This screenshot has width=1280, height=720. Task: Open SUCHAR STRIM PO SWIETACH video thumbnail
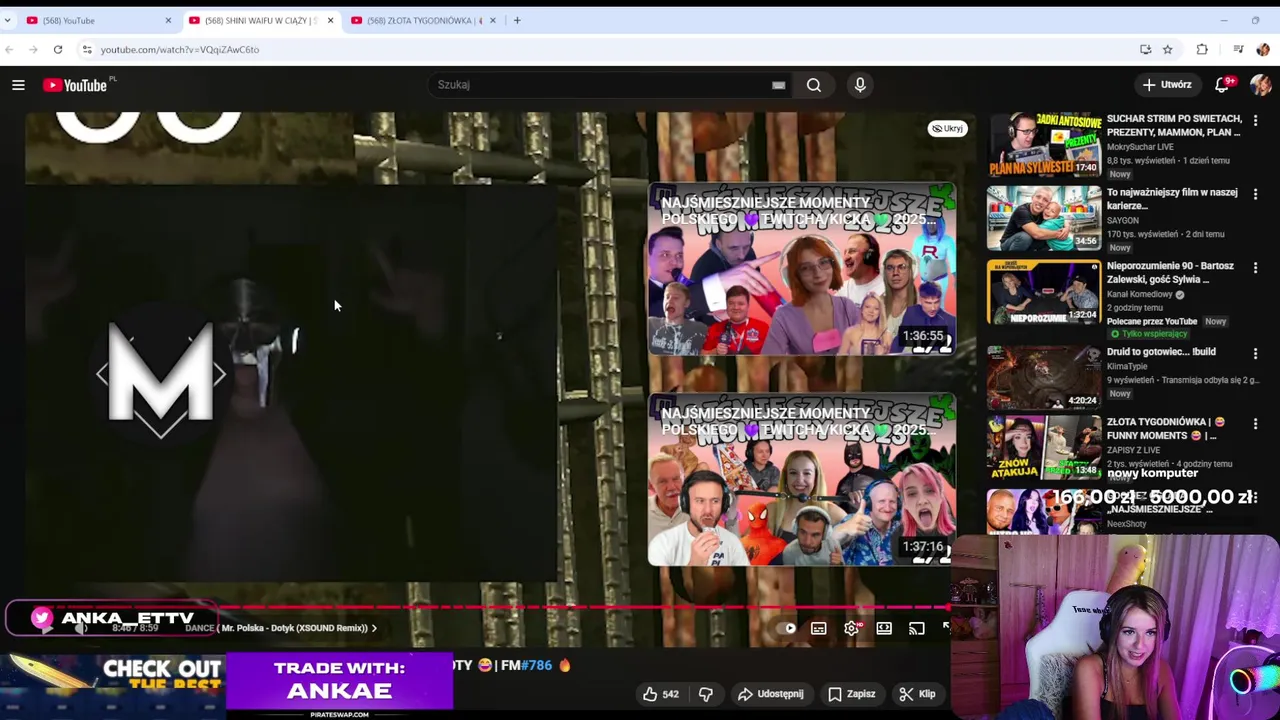pyautogui.click(x=1044, y=145)
